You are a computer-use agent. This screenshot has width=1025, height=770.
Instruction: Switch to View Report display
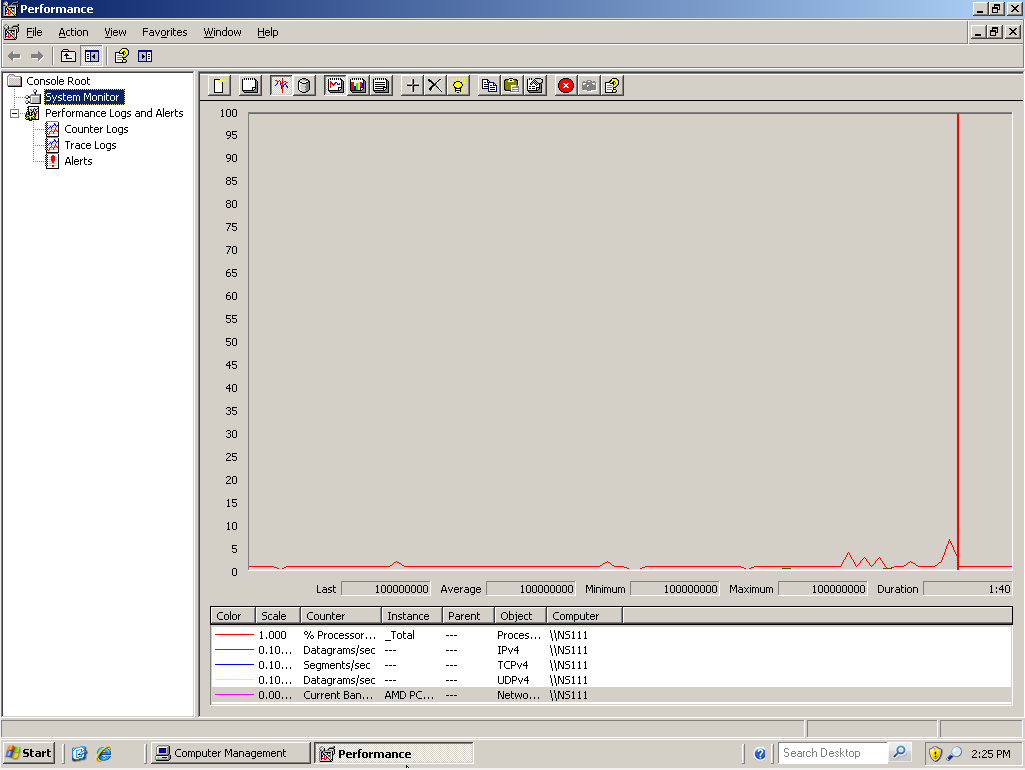pyautogui.click(x=380, y=86)
